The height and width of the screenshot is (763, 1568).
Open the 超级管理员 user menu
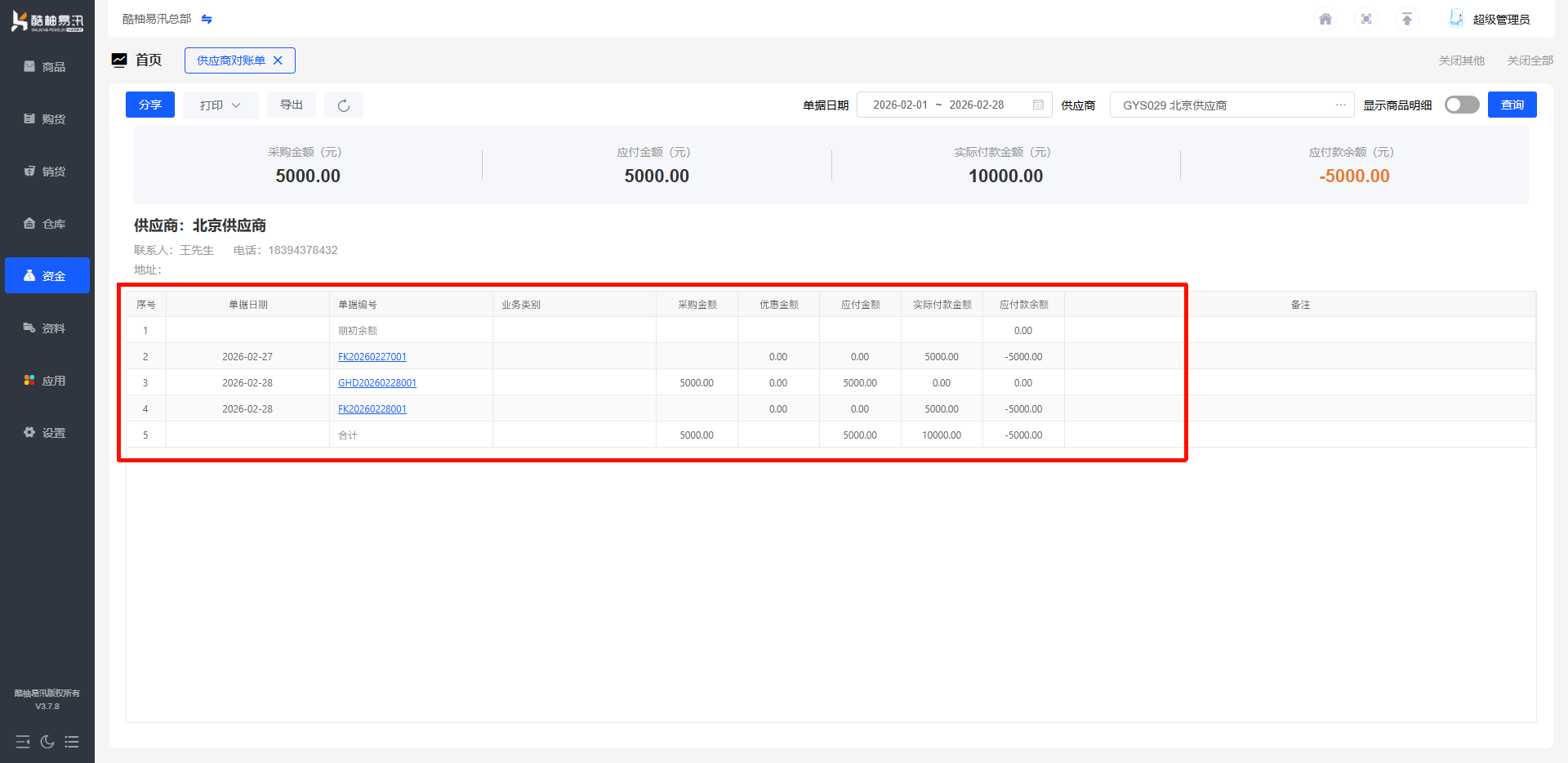coord(1500,19)
